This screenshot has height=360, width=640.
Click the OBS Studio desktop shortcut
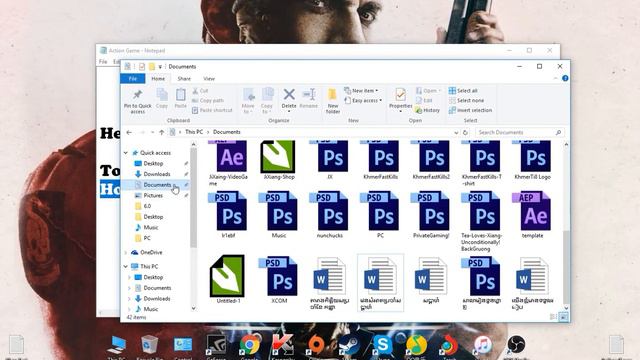(516, 346)
